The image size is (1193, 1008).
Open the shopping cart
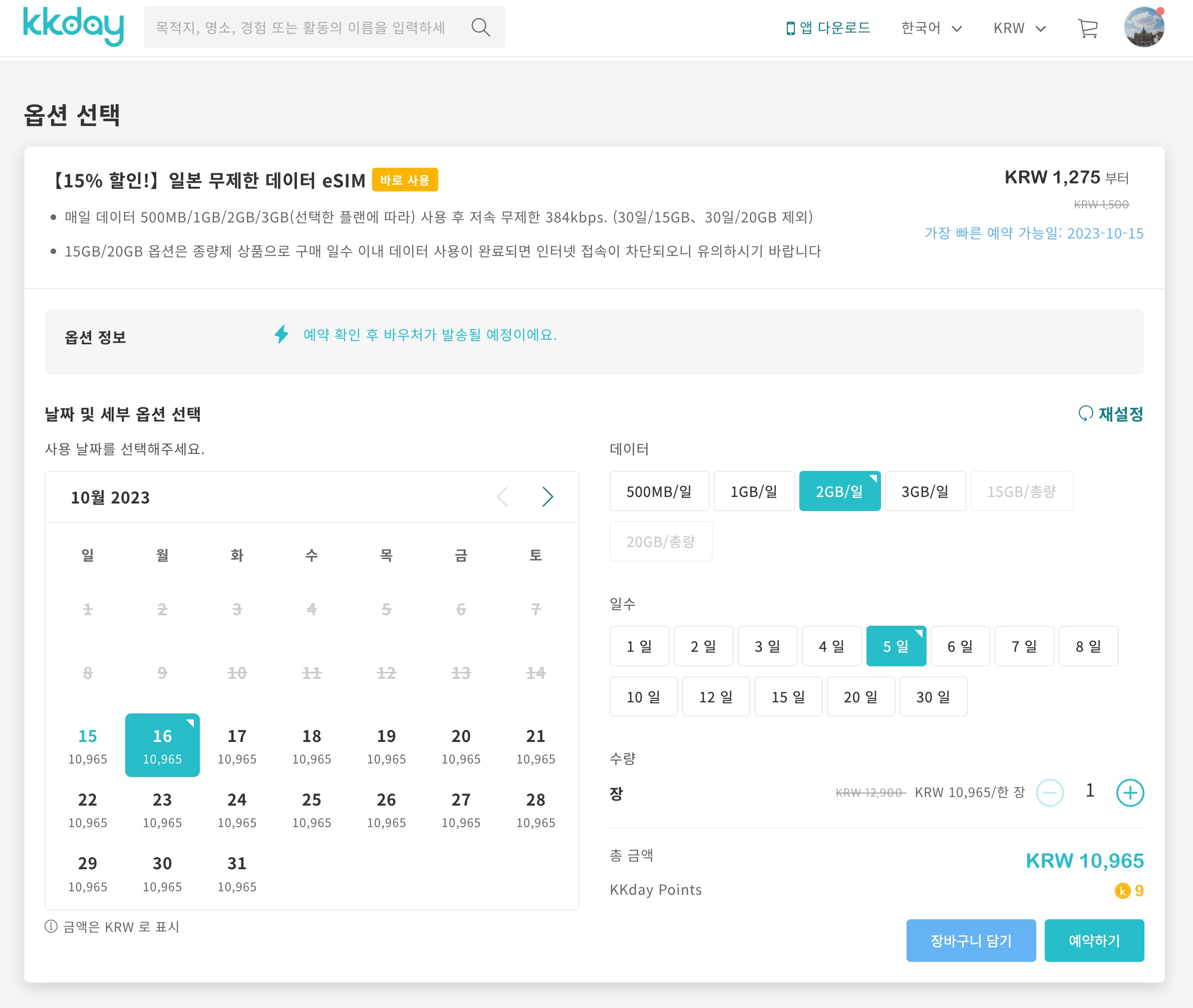click(x=1087, y=28)
